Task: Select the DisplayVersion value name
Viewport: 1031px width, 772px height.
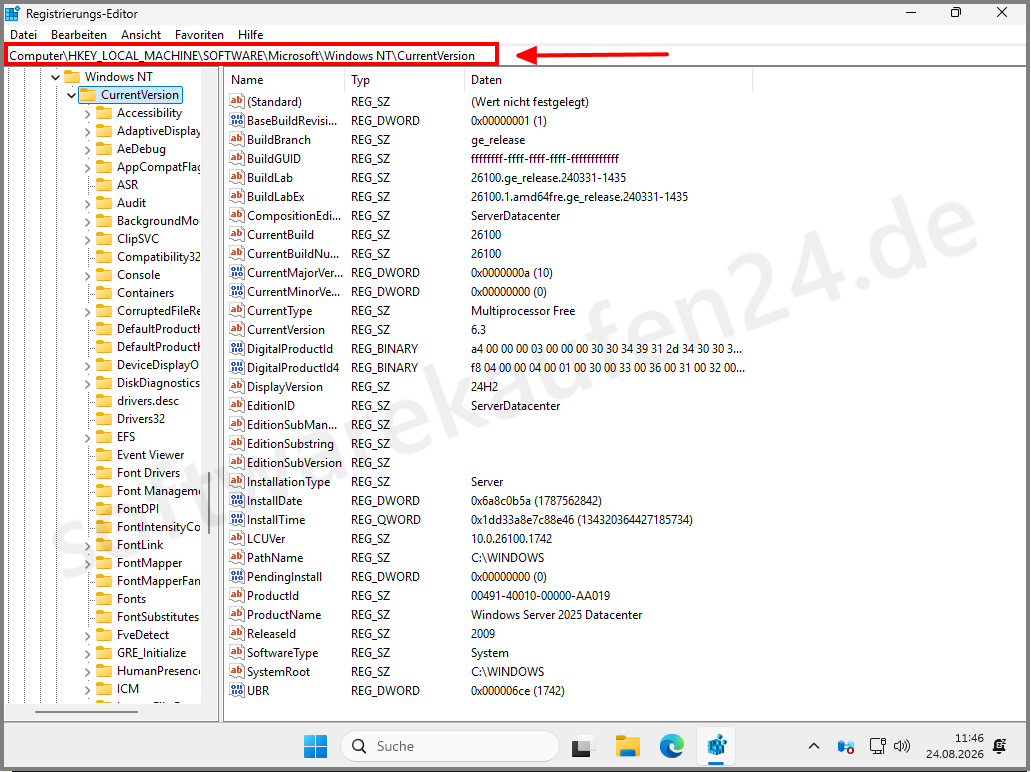Action: tap(285, 387)
